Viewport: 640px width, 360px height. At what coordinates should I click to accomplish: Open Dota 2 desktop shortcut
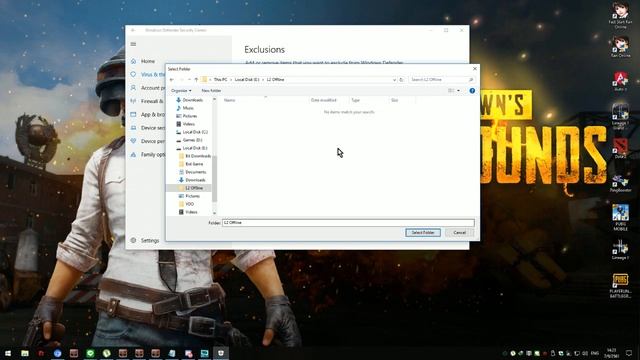click(620, 148)
